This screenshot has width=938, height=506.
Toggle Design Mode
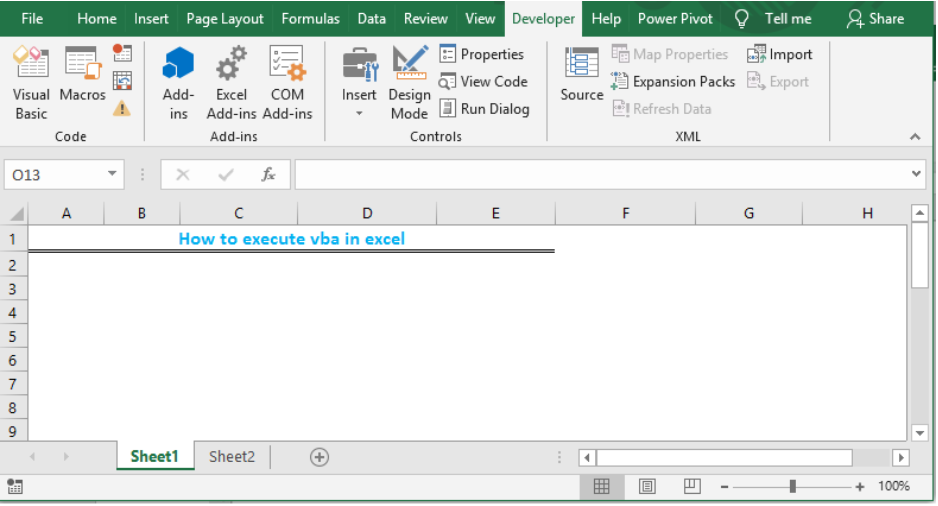click(x=409, y=83)
